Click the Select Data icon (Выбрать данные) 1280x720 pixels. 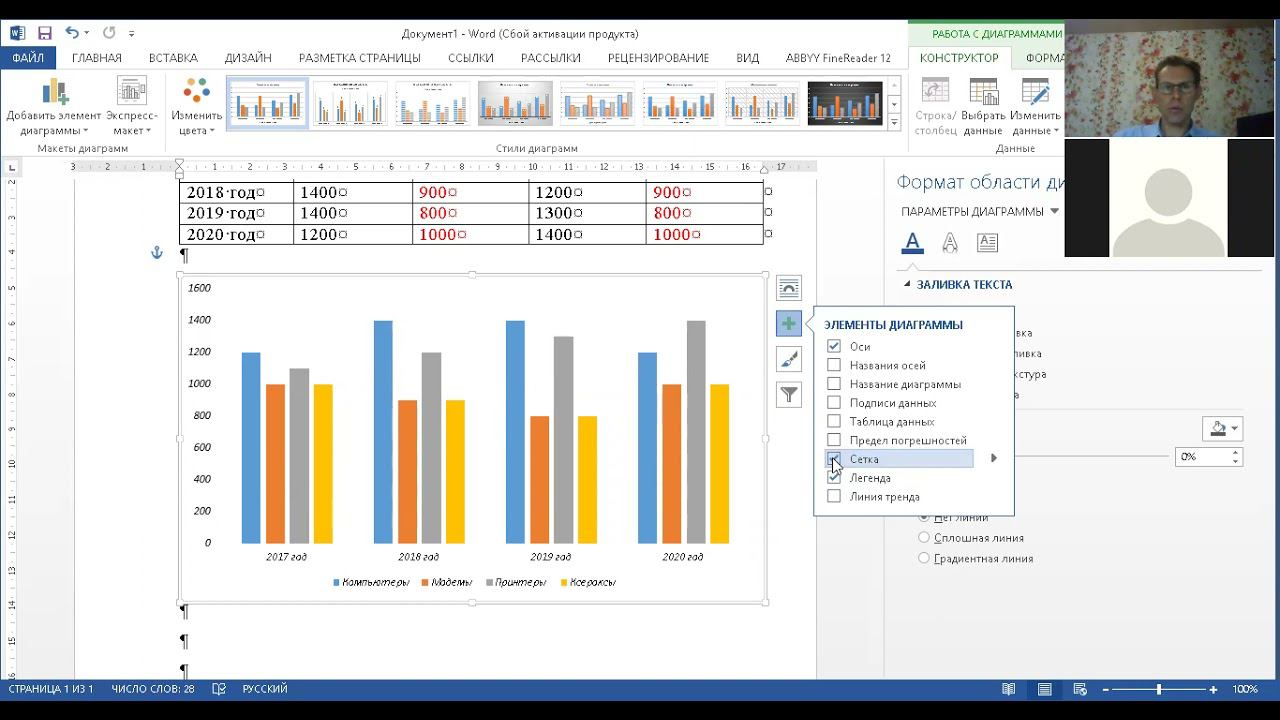coord(982,108)
